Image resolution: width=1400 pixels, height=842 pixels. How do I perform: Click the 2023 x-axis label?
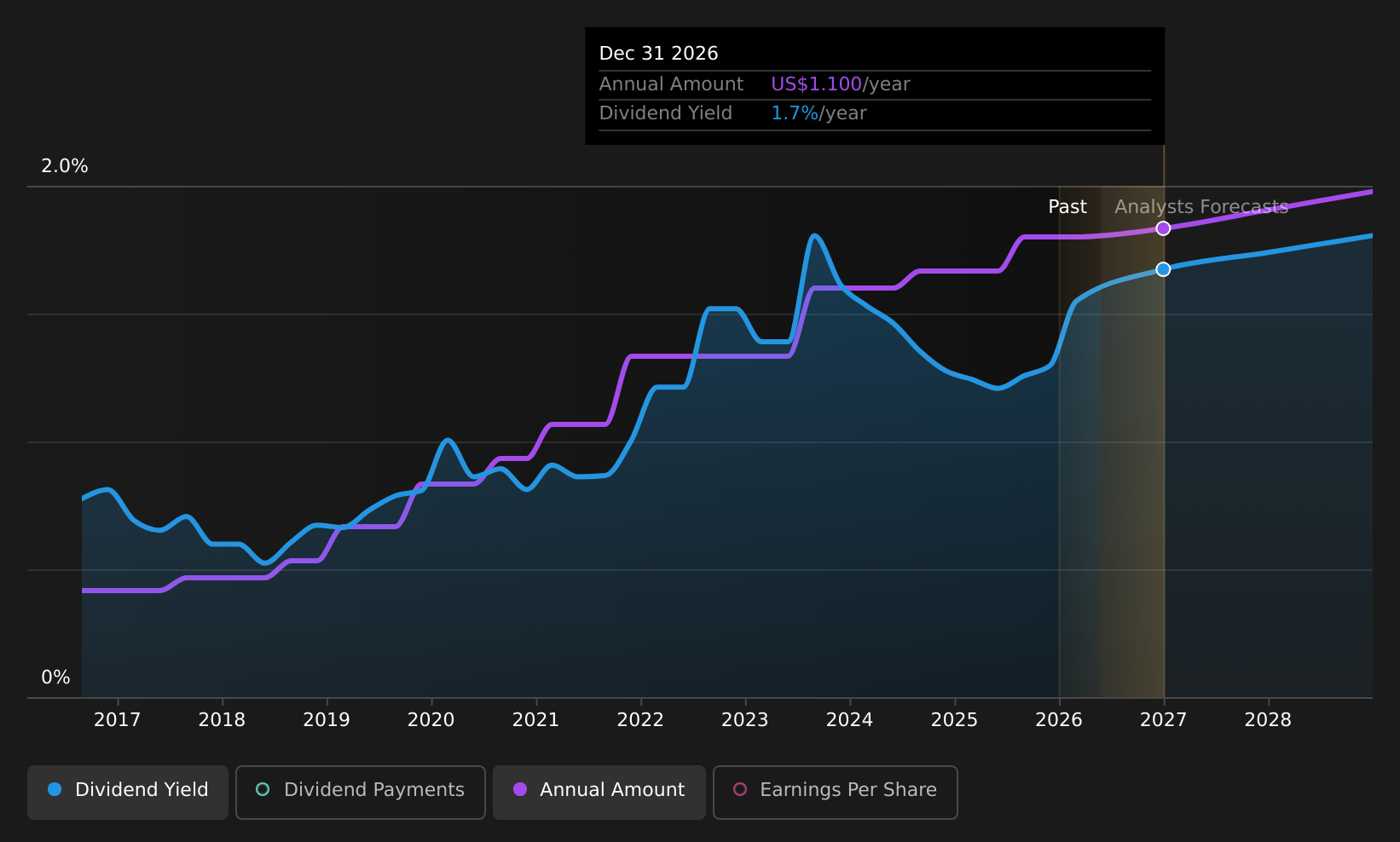745,720
